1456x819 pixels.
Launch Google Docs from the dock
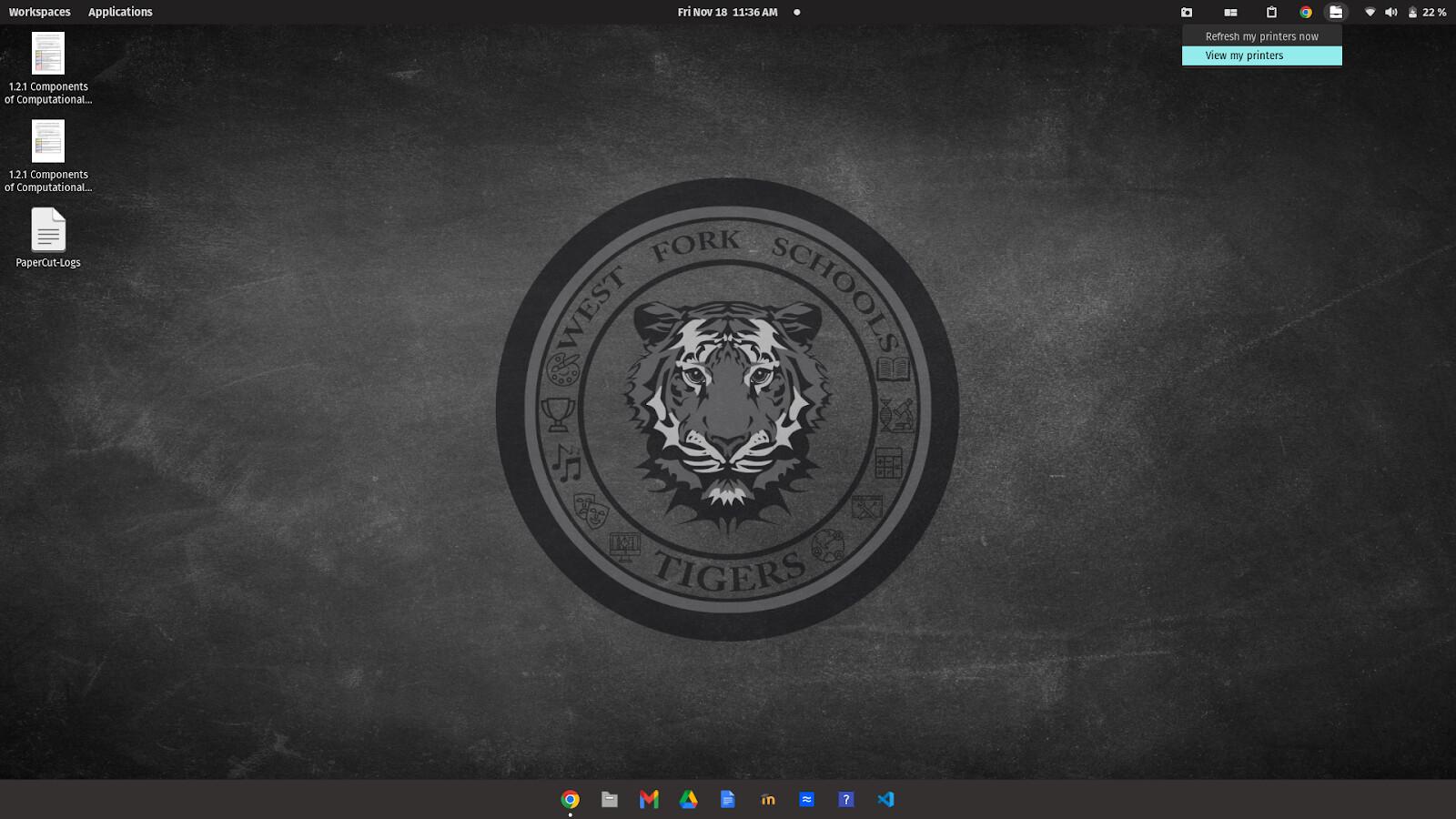click(727, 799)
